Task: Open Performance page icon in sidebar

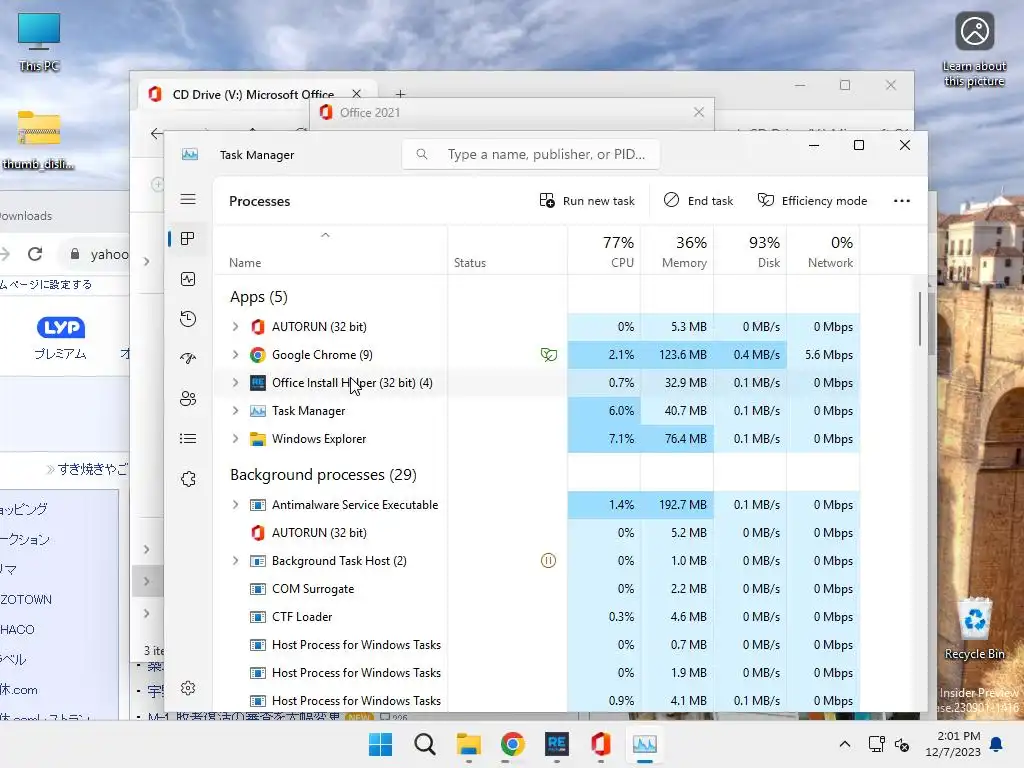Action: [188, 279]
